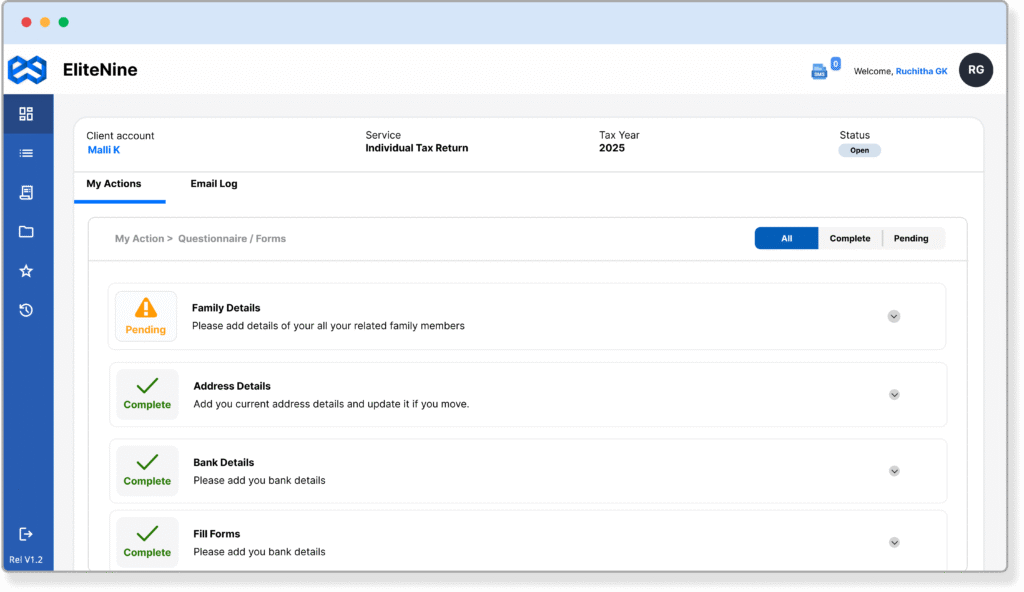Open the SMS messages notification icon
This screenshot has height=592, width=1024.
point(820,71)
